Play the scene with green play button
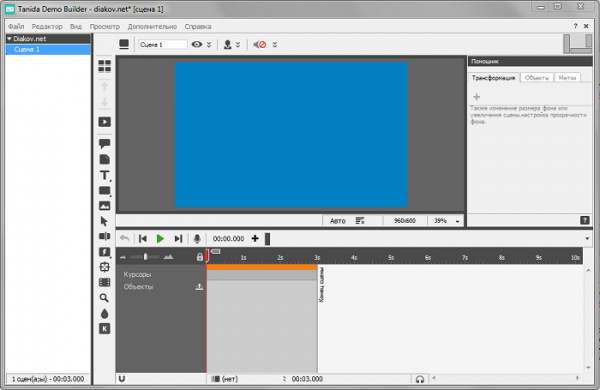This screenshot has height=390, width=600. point(160,239)
